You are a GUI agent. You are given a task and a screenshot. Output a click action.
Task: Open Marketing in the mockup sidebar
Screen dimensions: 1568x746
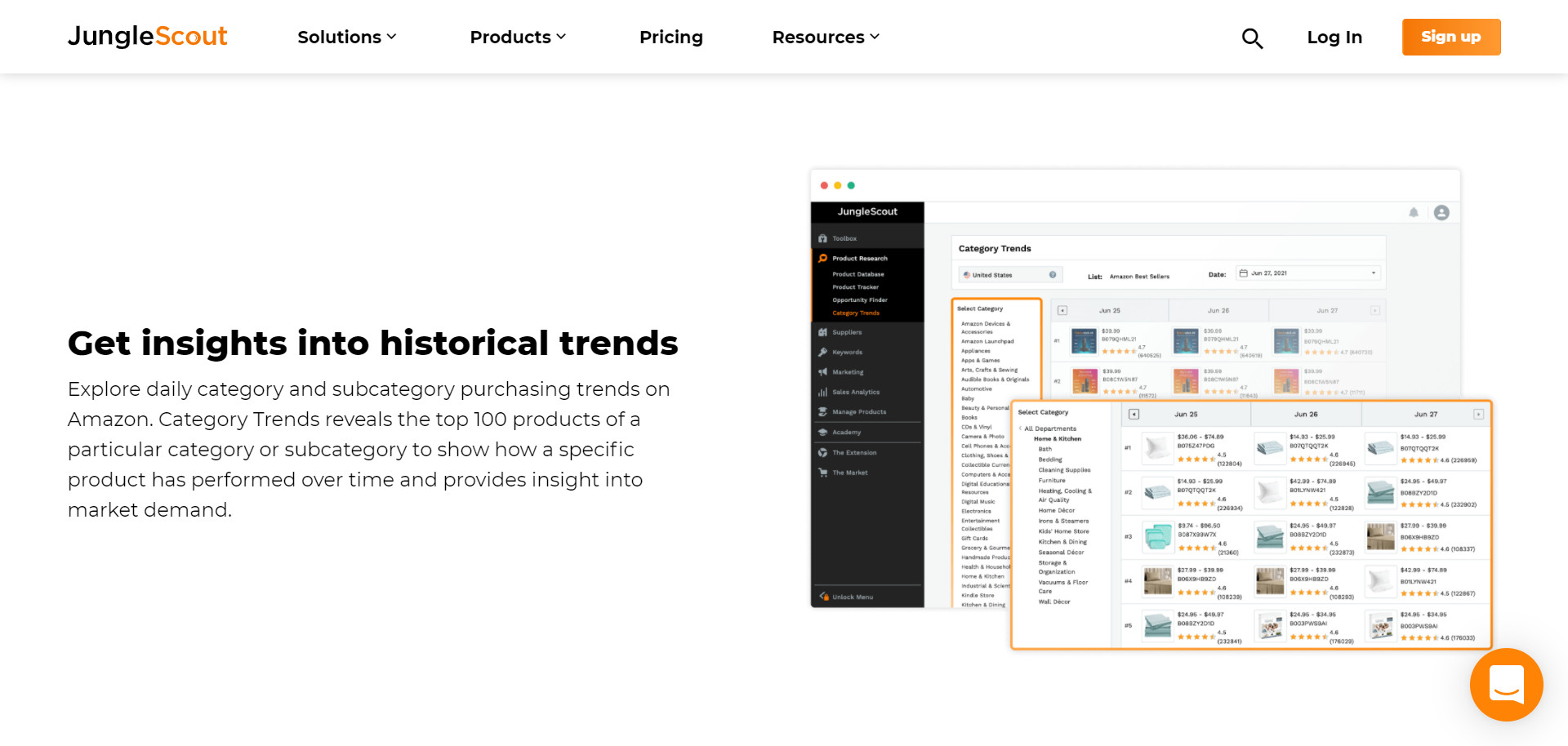click(x=848, y=371)
